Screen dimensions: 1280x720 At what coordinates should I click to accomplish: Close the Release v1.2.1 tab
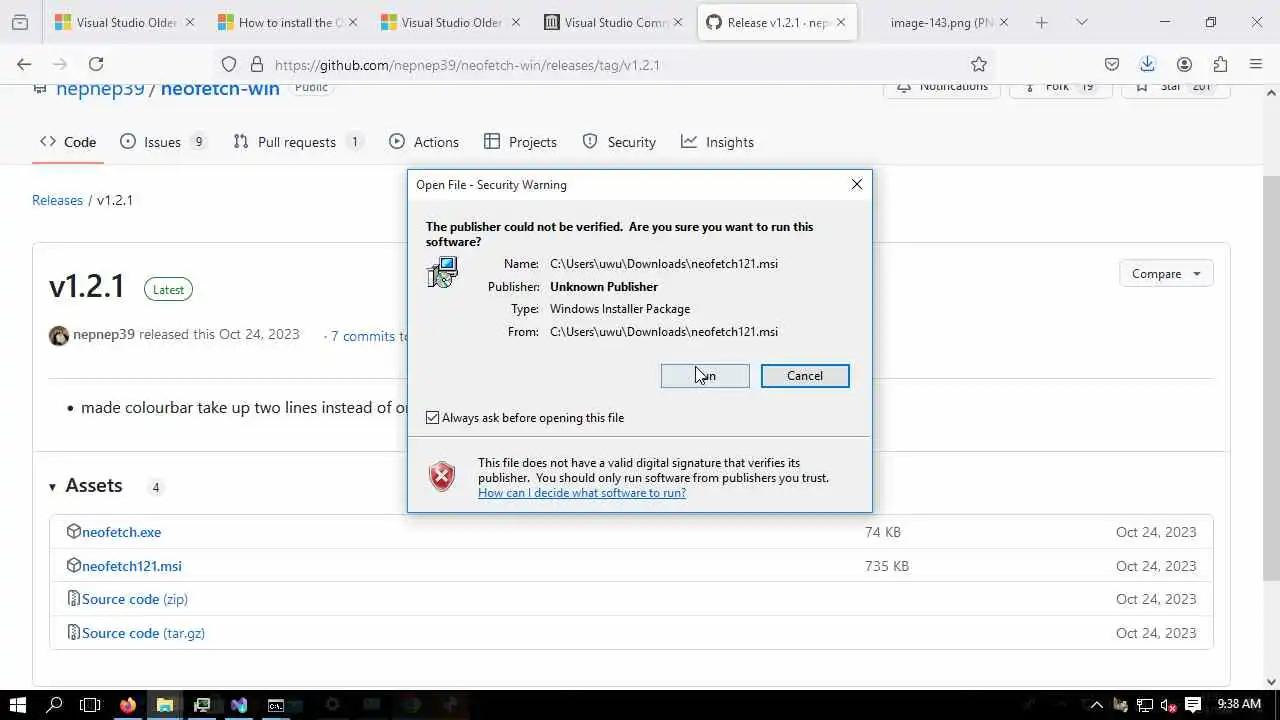pos(841,22)
